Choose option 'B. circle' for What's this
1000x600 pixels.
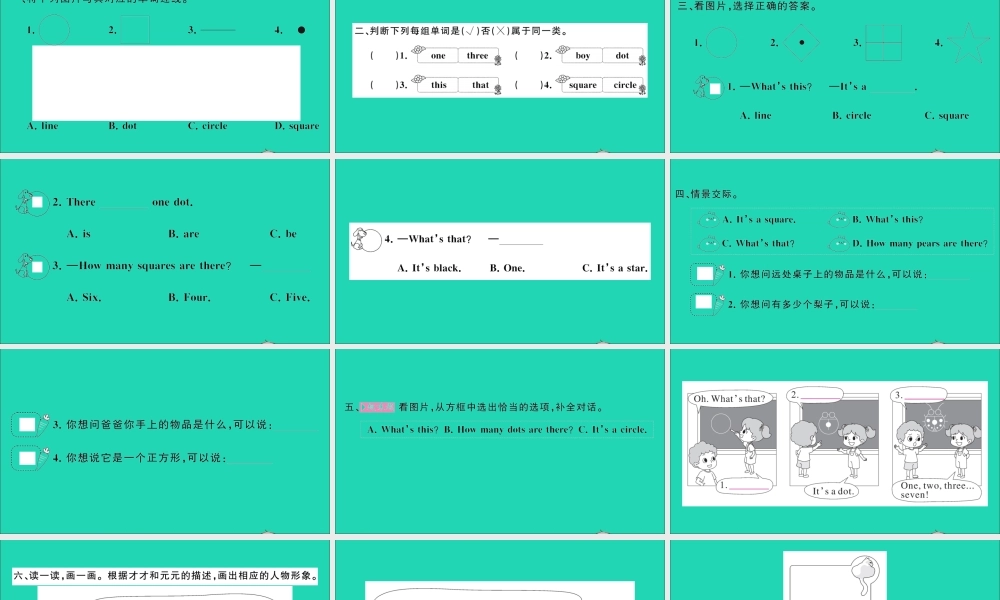851,115
